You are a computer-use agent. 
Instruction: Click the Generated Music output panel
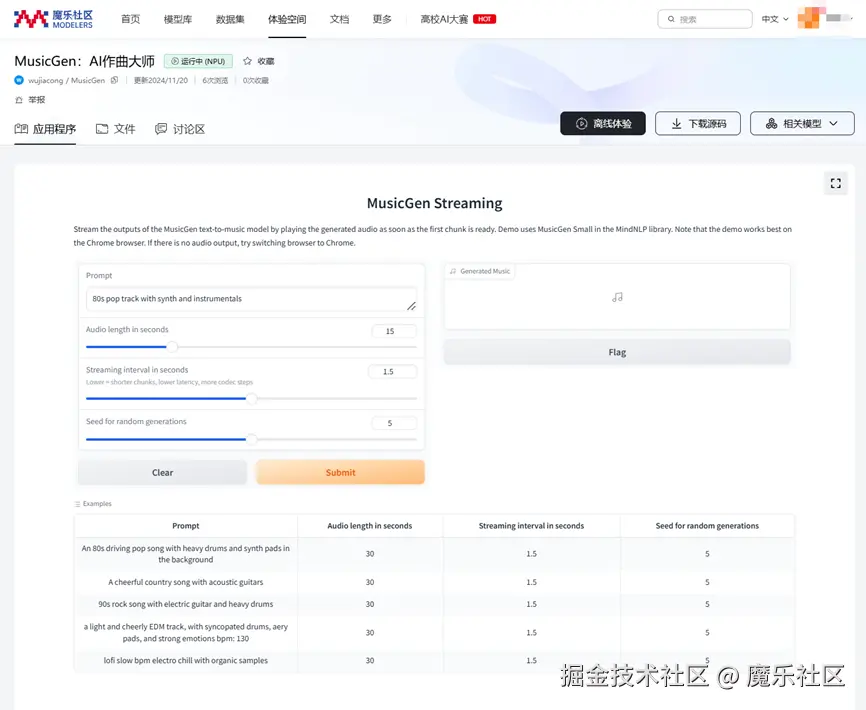[x=617, y=297]
